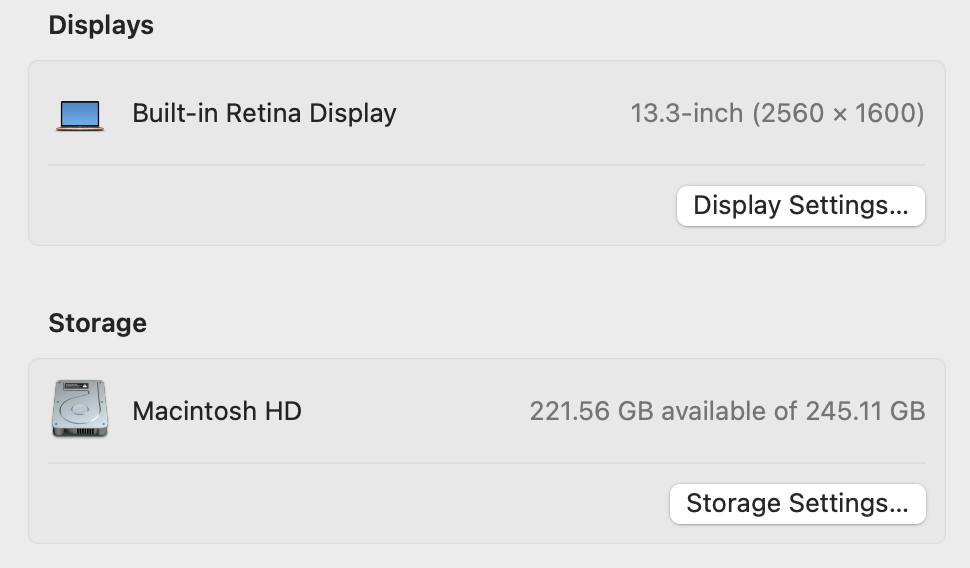The image size is (970, 568).
Task: Click the 13.3-inch display size text
Action: click(686, 114)
